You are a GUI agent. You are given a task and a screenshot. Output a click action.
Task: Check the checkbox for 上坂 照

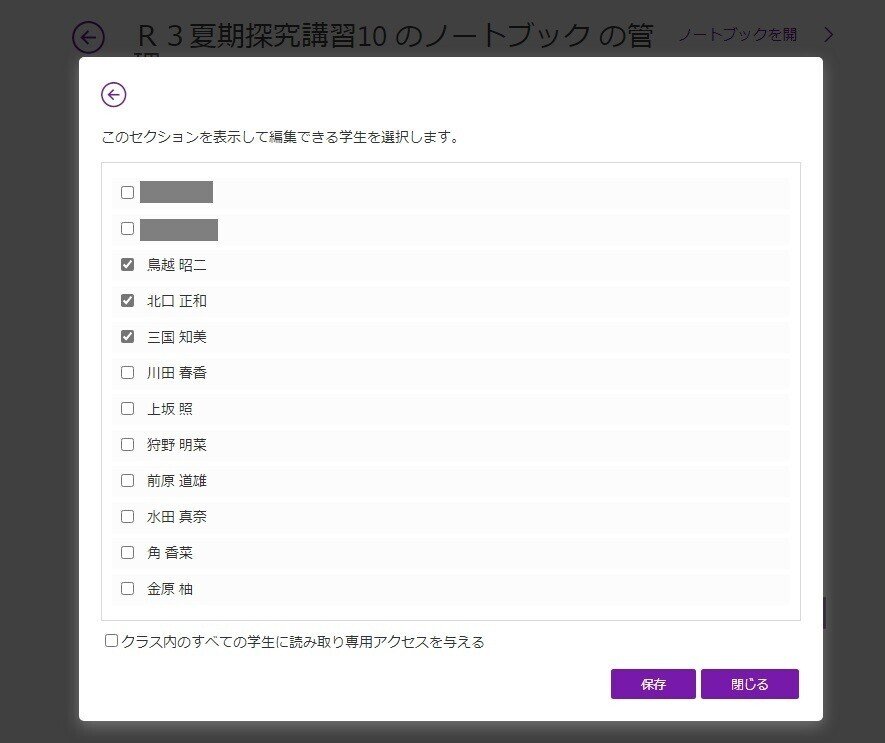127,408
